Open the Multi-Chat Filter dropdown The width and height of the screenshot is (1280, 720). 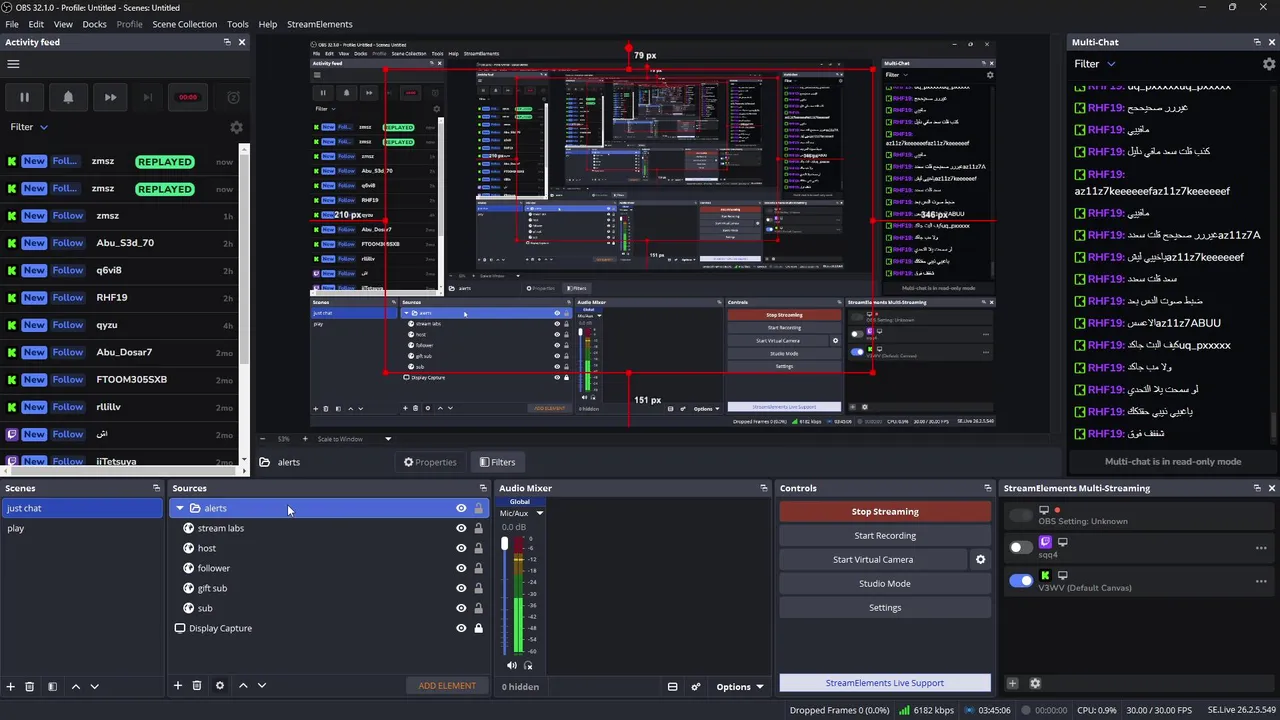point(1095,64)
